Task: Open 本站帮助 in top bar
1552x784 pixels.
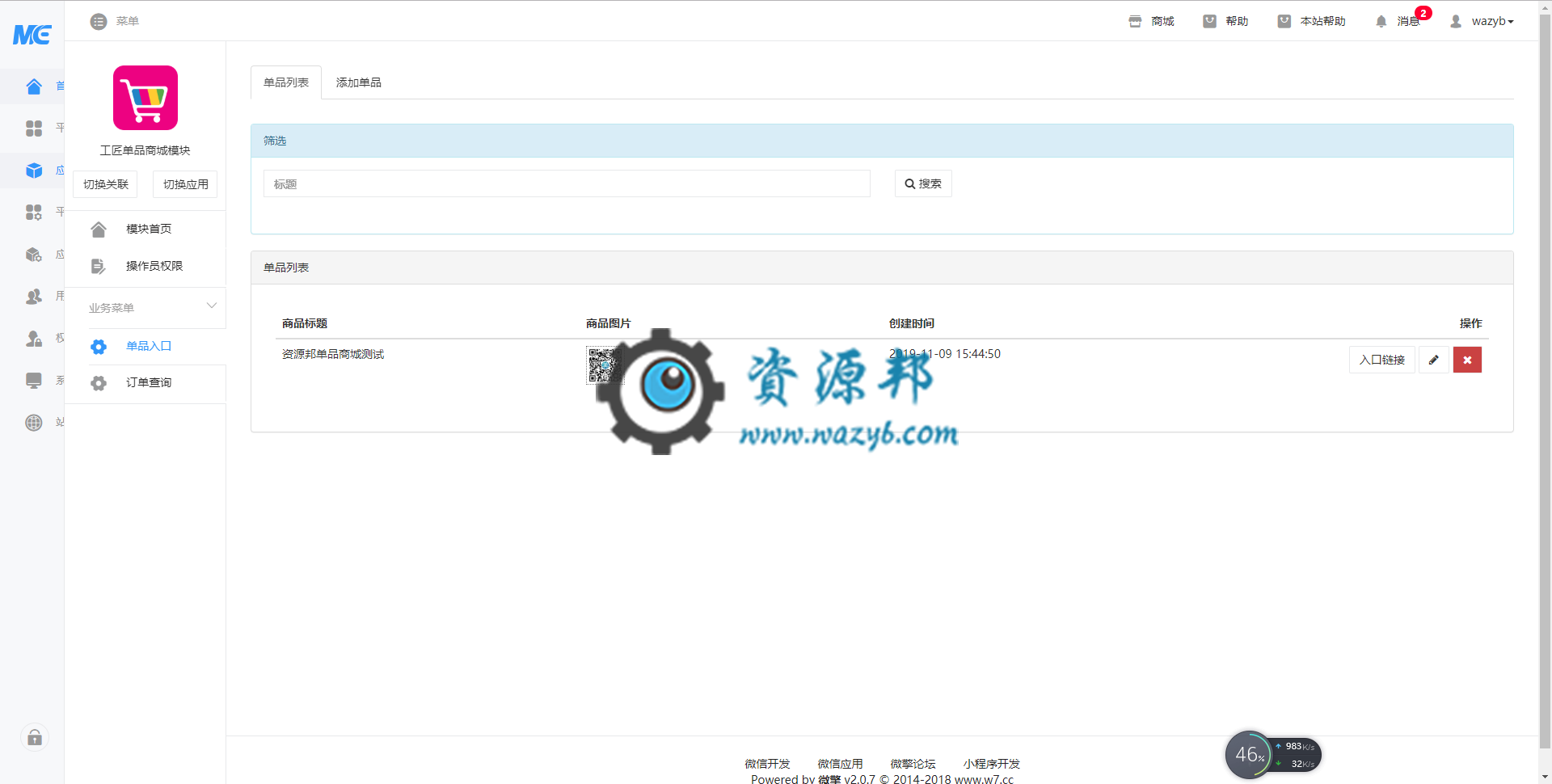Action: pyautogui.click(x=1311, y=21)
